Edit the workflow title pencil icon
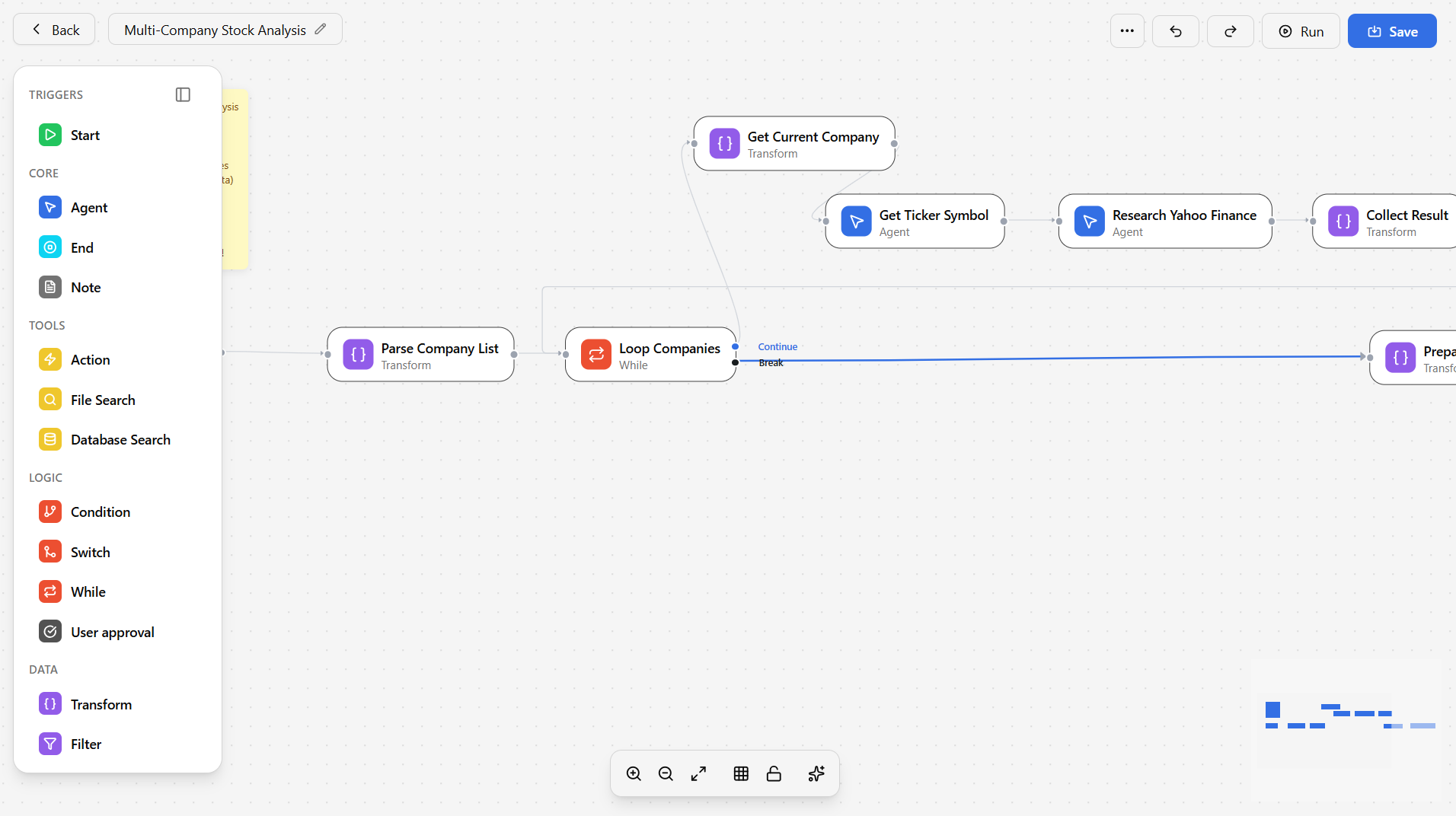The image size is (1456, 816). pyautogui.click(x=321, y=29)
